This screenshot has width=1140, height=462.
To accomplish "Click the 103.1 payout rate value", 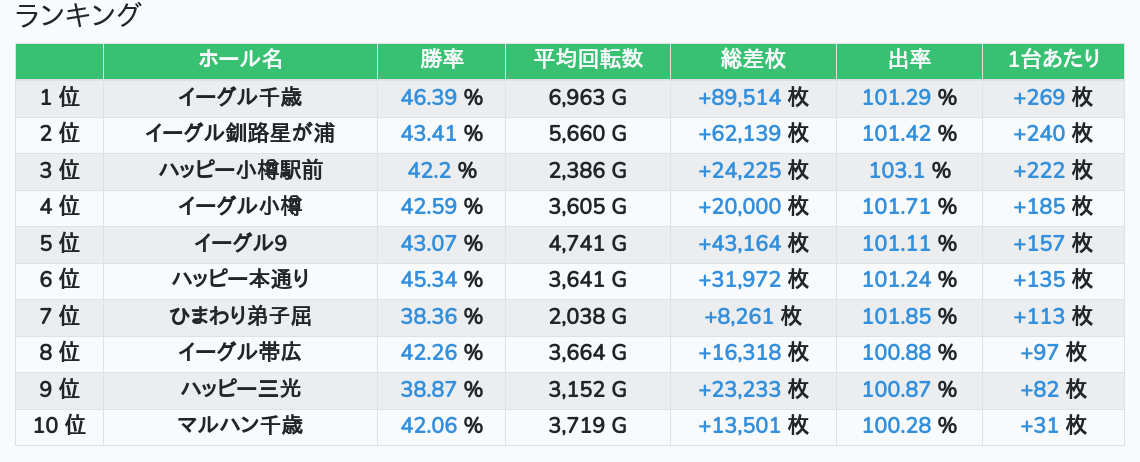I will point(896,170).
